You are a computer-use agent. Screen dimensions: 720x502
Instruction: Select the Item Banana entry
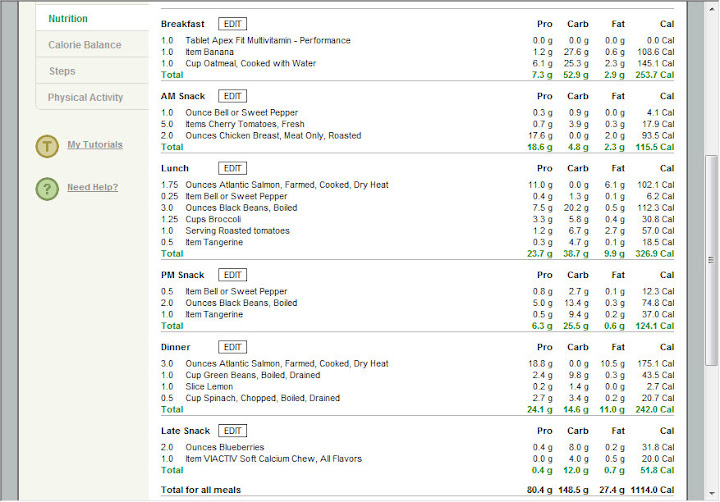tap(417, 52)
